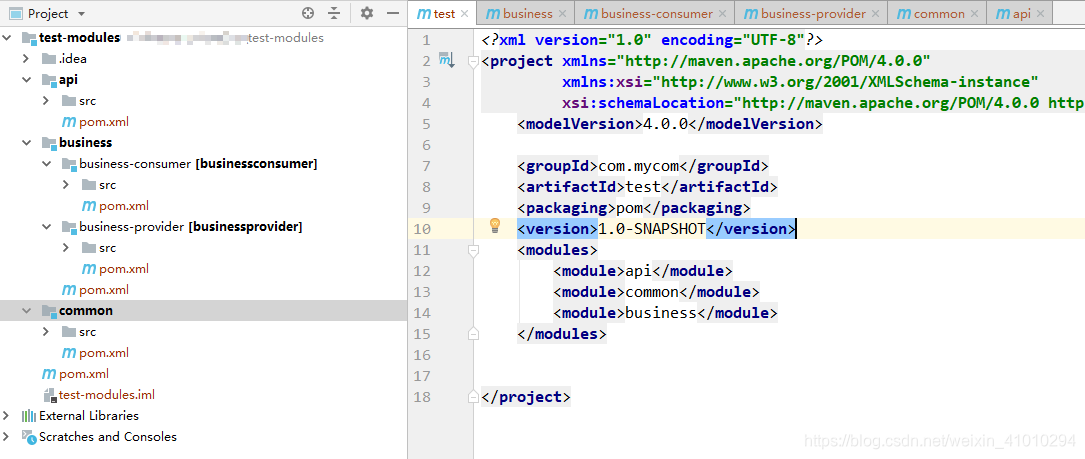Fold the modules block at line 11

pos(473,251)
